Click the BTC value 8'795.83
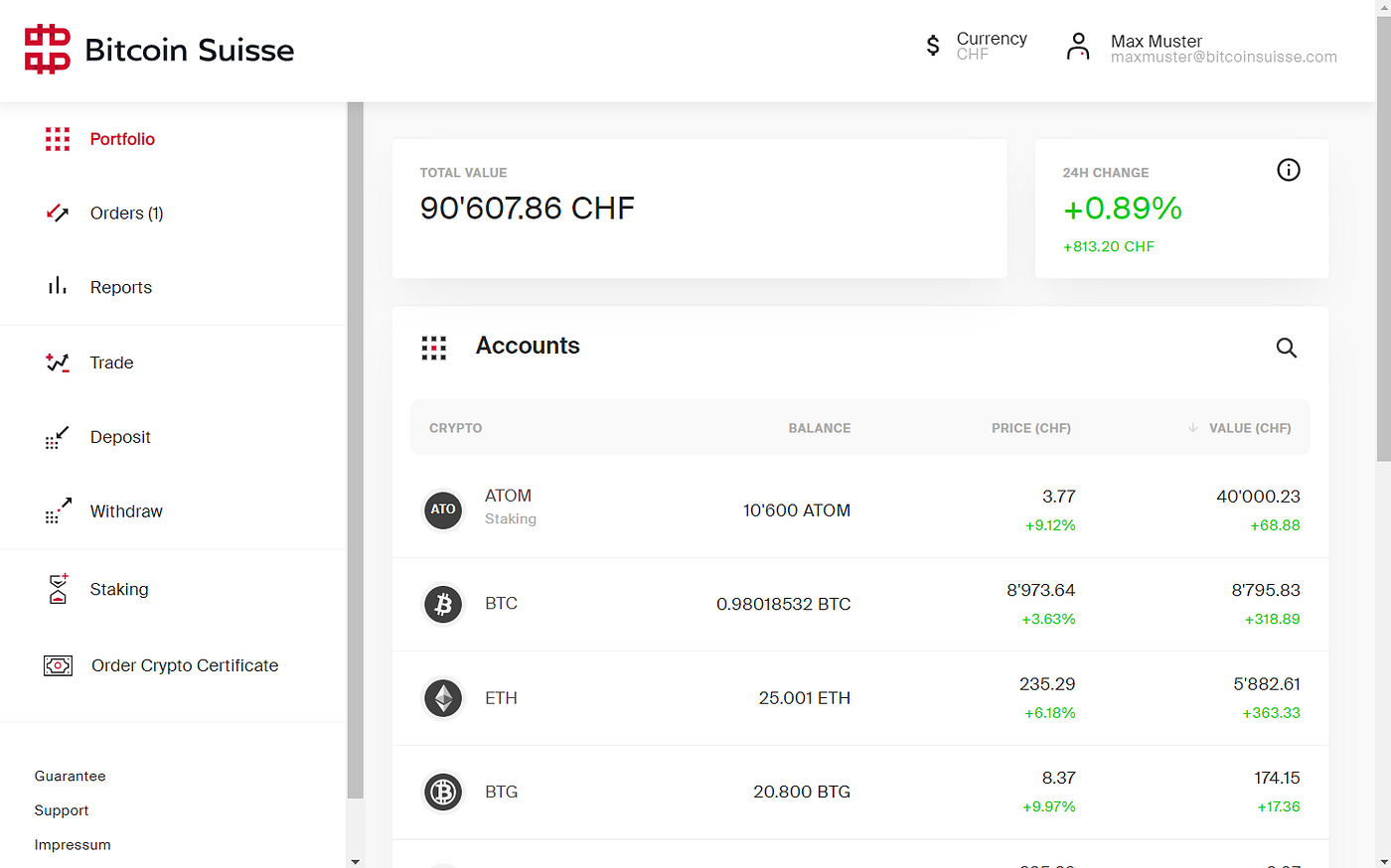This screenshot has width=1391, height=868. tap(1266, 590)
